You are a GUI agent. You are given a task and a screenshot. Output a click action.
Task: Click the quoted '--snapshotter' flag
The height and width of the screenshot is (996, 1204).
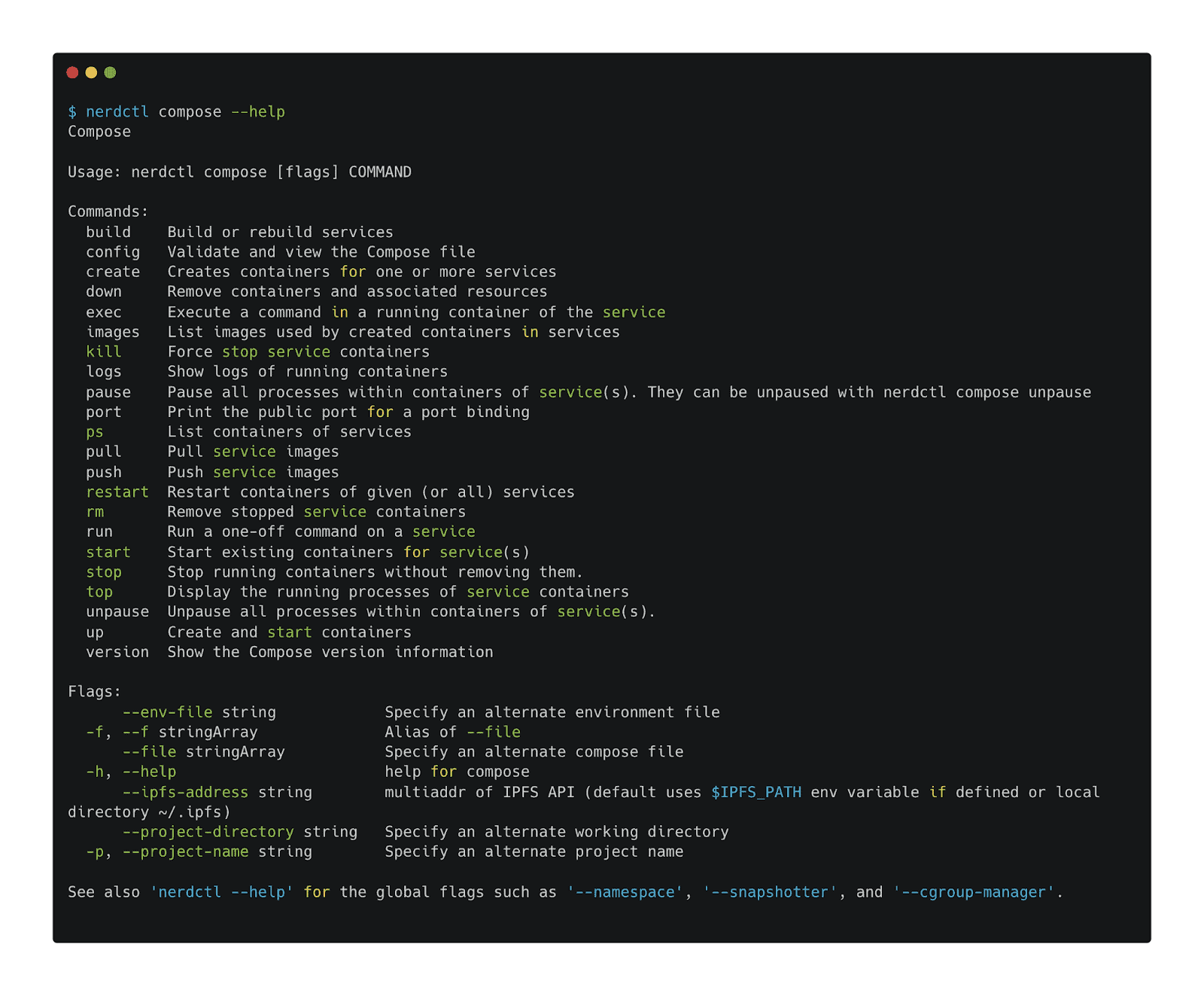coord(770,892)
